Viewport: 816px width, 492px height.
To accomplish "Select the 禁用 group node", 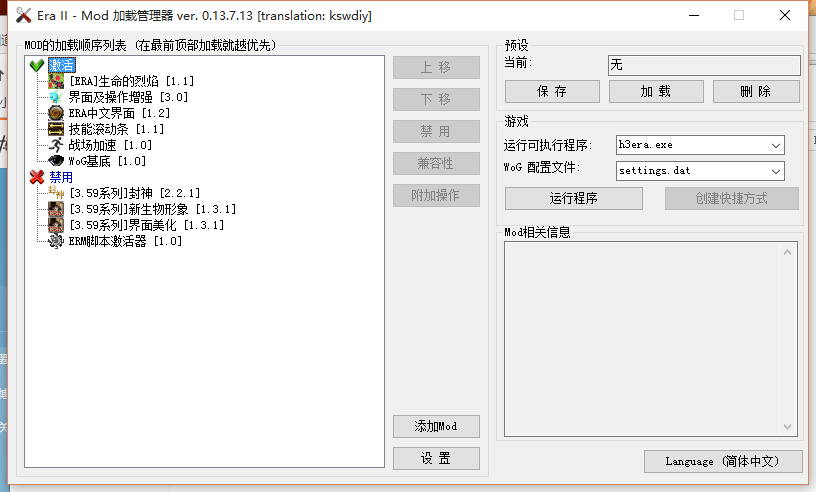I will pyautogui.click(x=61, y=178).
